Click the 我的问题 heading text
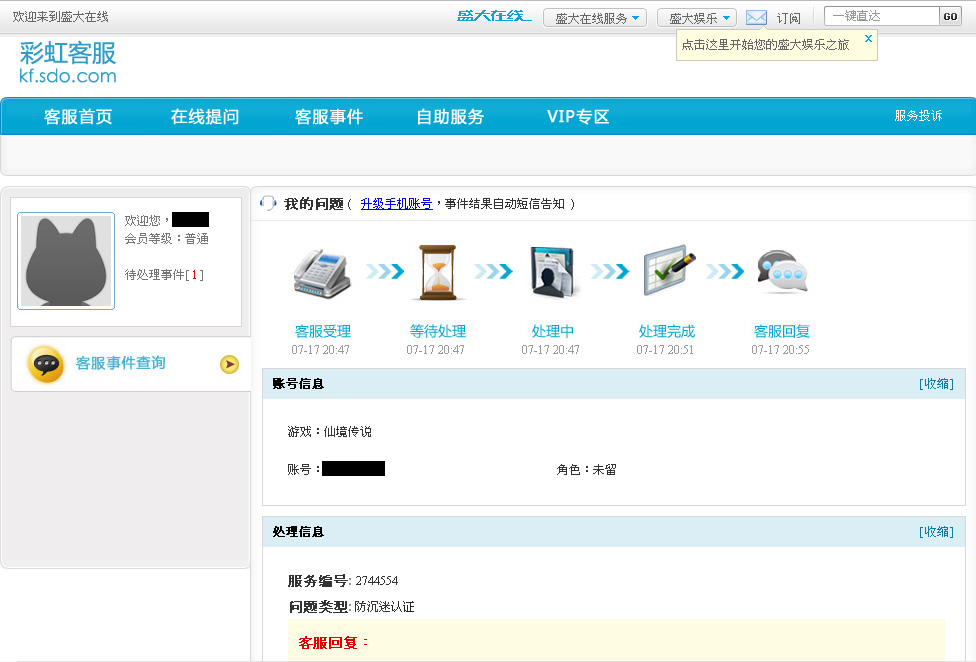 pyautogui.click(x=314, y=203)
